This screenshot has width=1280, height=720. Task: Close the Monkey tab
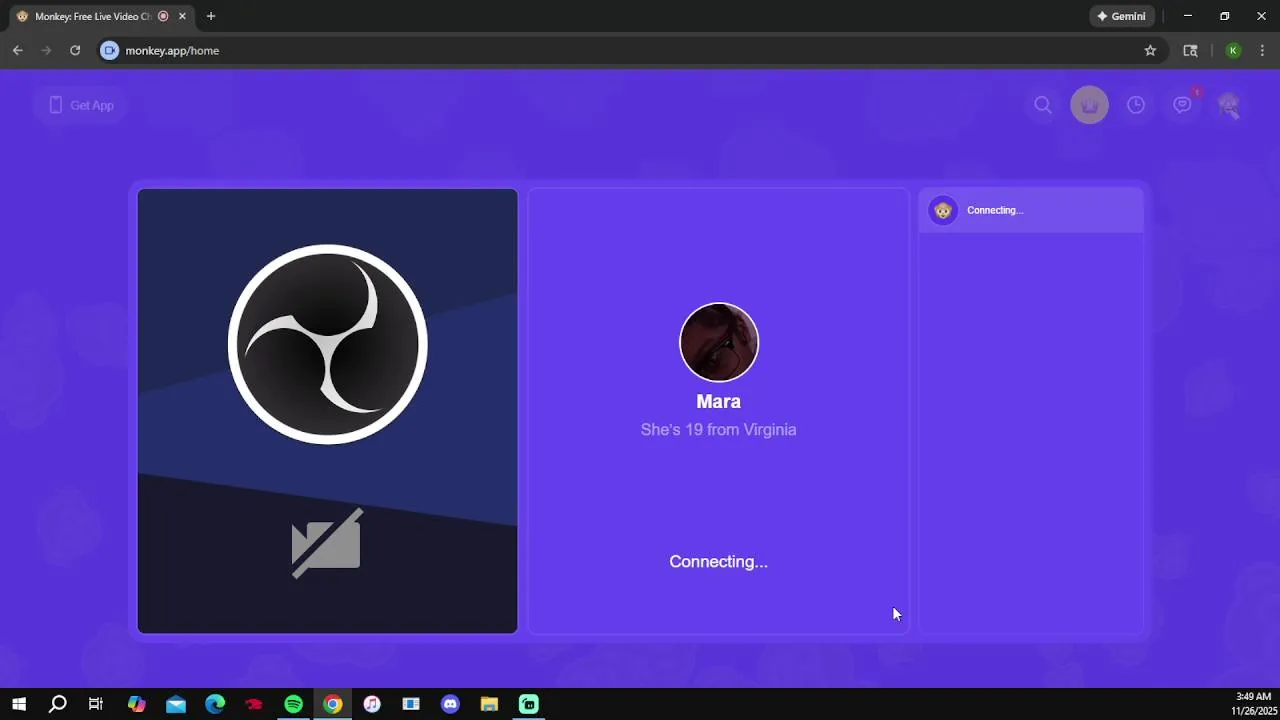coord(182,16)
